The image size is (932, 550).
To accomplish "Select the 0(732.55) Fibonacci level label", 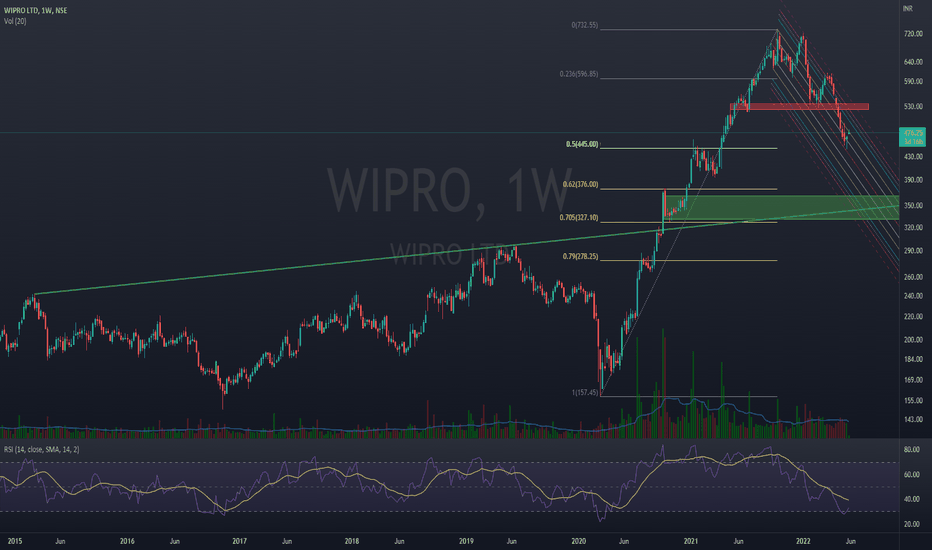I will [x=585, y=26].
